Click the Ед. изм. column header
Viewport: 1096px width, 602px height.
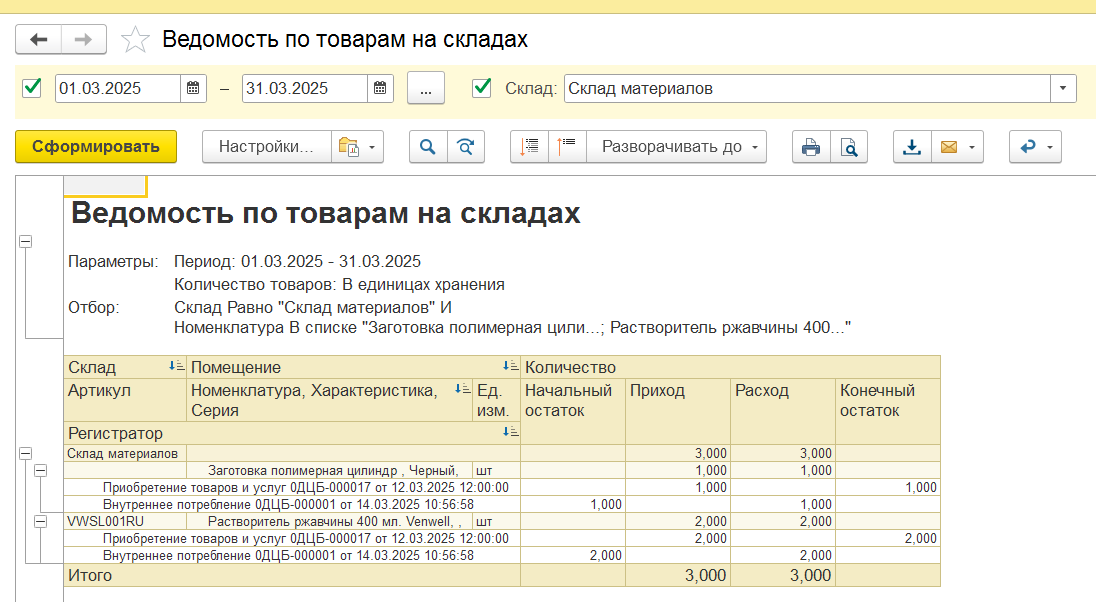496,400
